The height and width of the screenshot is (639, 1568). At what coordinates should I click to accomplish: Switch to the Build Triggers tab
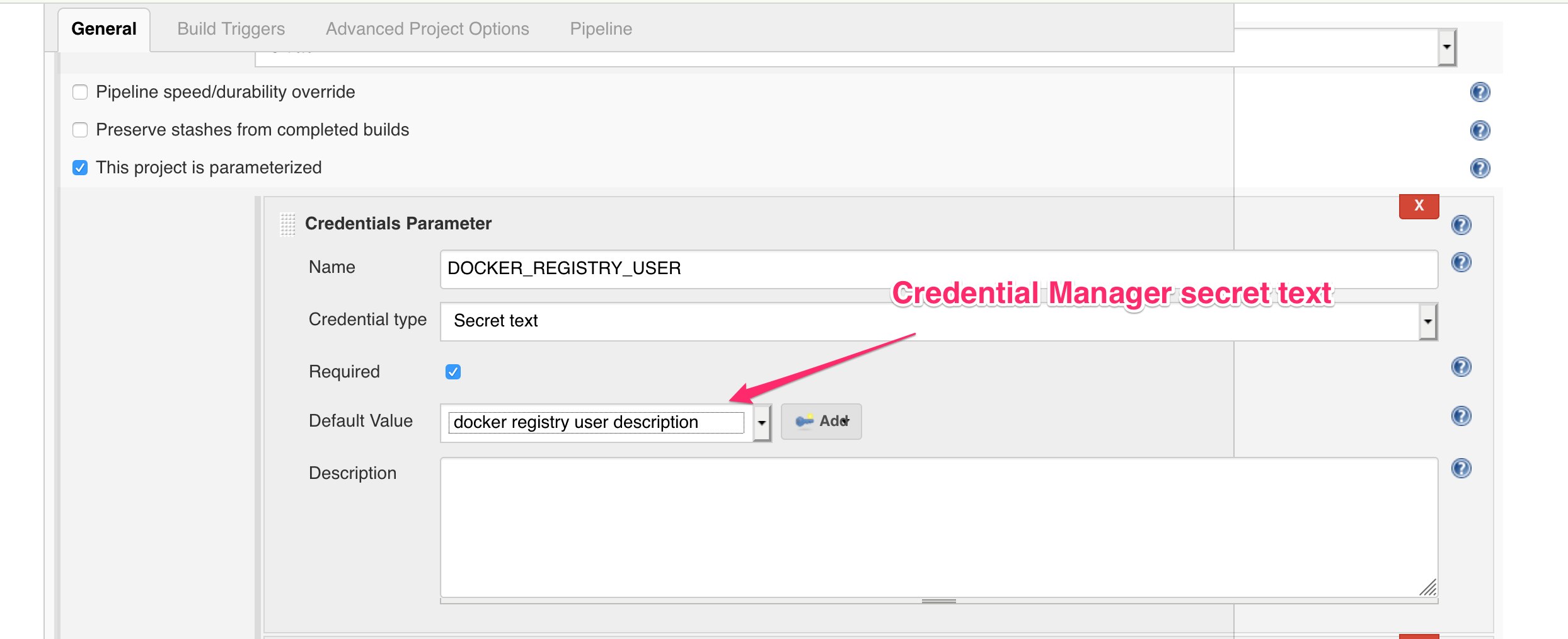[231, 28]
